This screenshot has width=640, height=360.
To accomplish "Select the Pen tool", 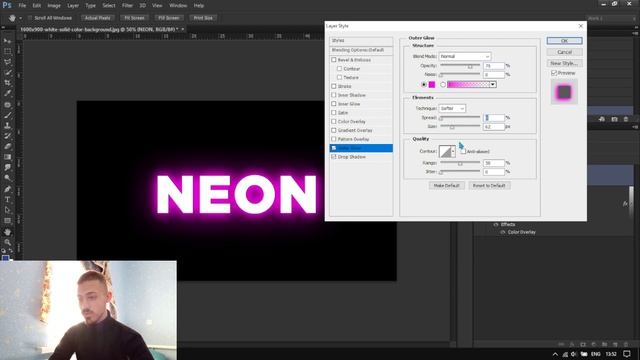I will [x=7, y=189].
